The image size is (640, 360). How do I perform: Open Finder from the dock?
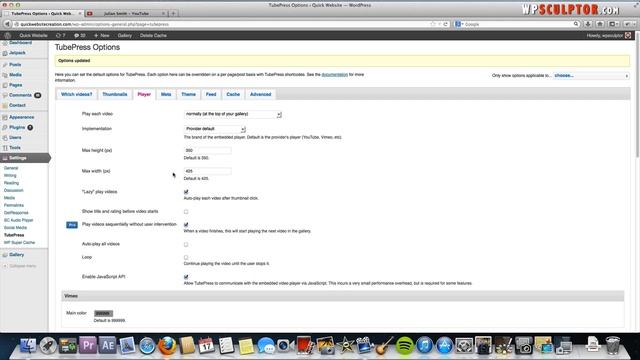click(27, 346)
